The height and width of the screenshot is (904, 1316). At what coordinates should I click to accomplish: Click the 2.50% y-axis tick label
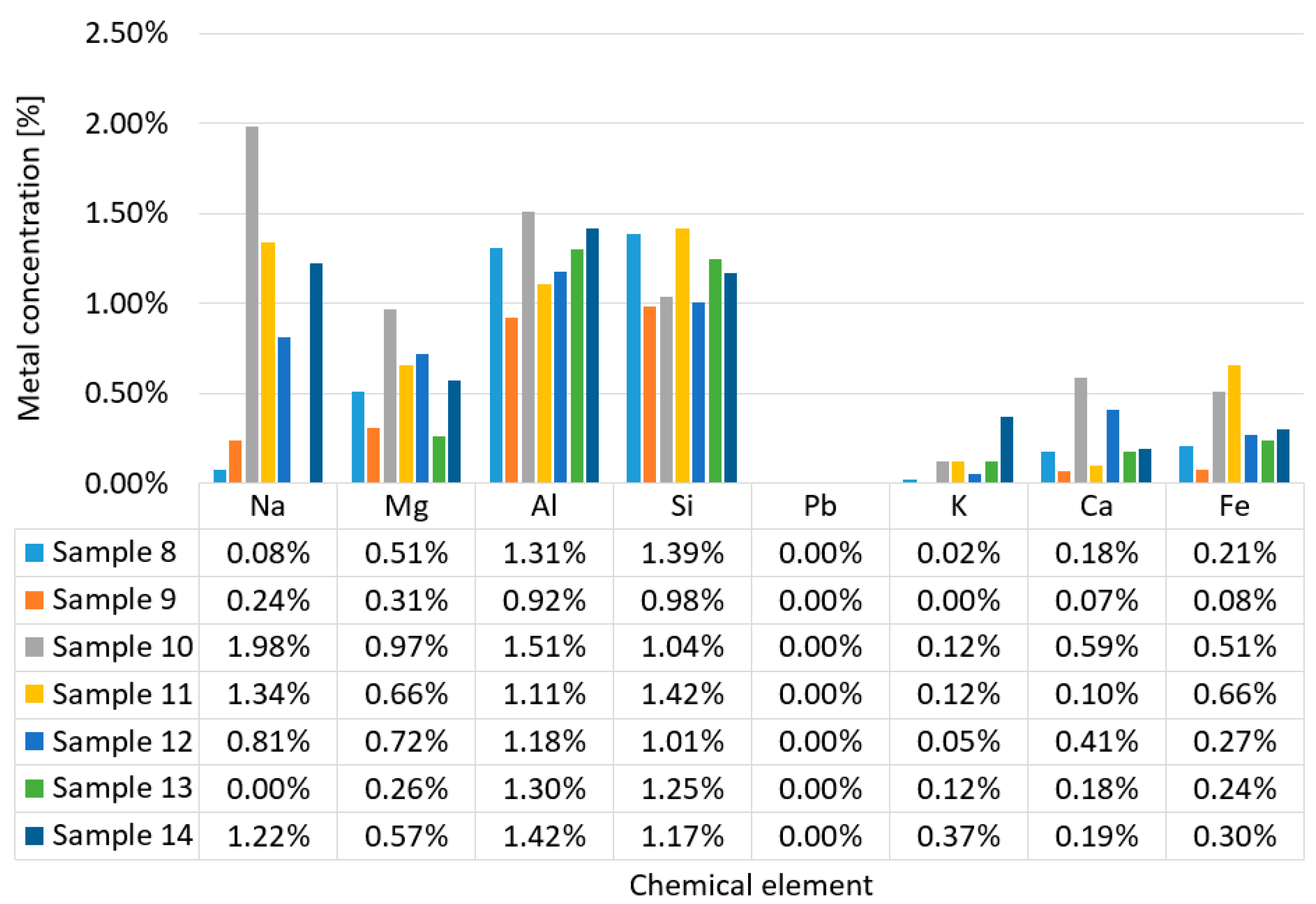127,33
